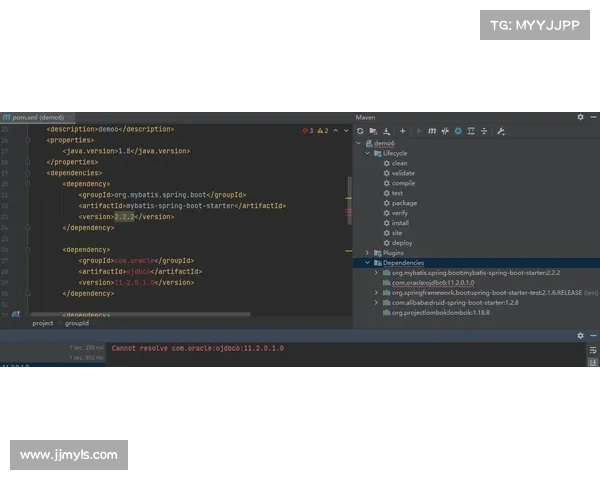Click ojdbc6 artifactId text in editor
Screen dimensions: 600x480
click(139, 271)
